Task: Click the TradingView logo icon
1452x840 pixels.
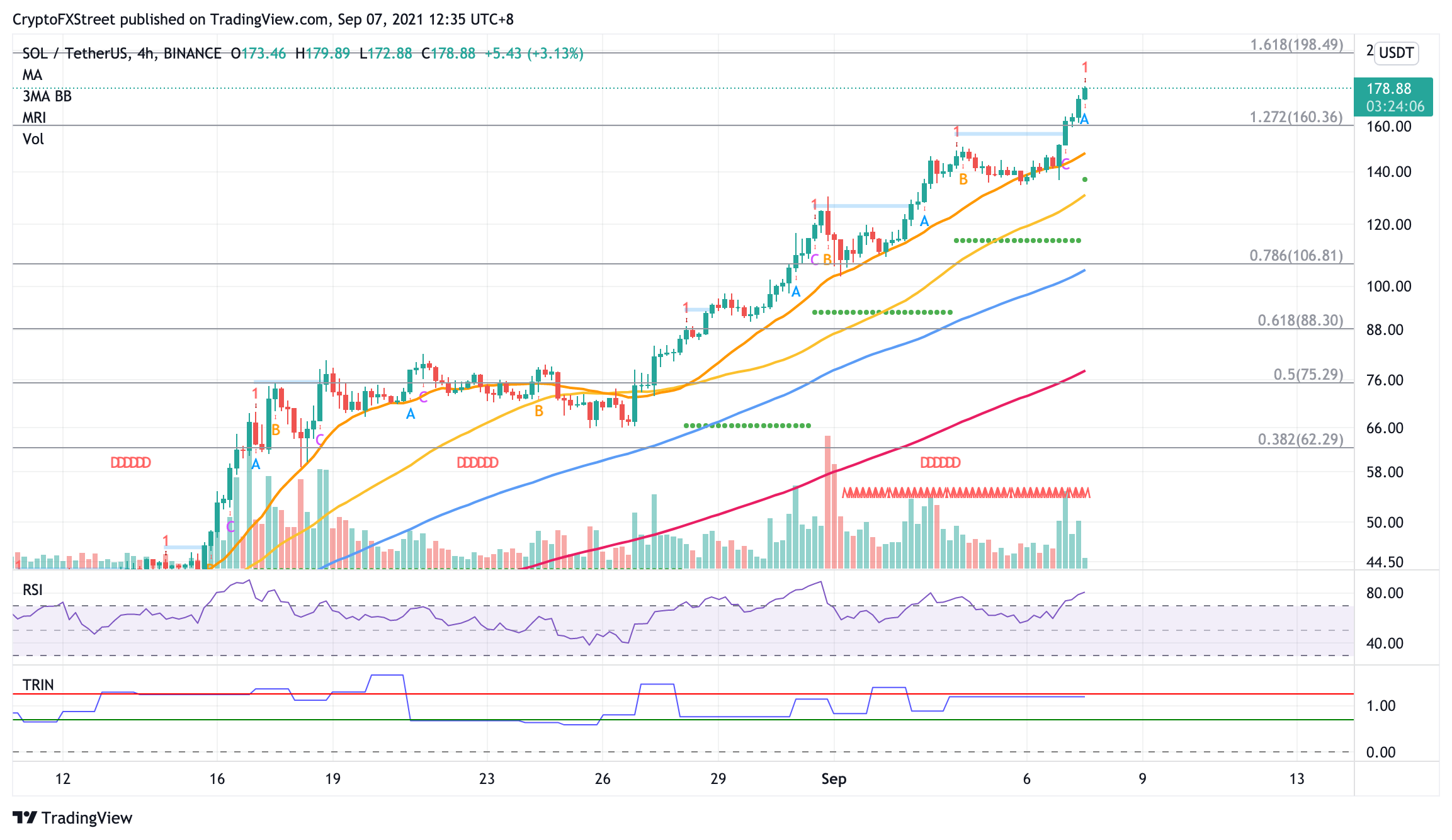Action: 25,818
